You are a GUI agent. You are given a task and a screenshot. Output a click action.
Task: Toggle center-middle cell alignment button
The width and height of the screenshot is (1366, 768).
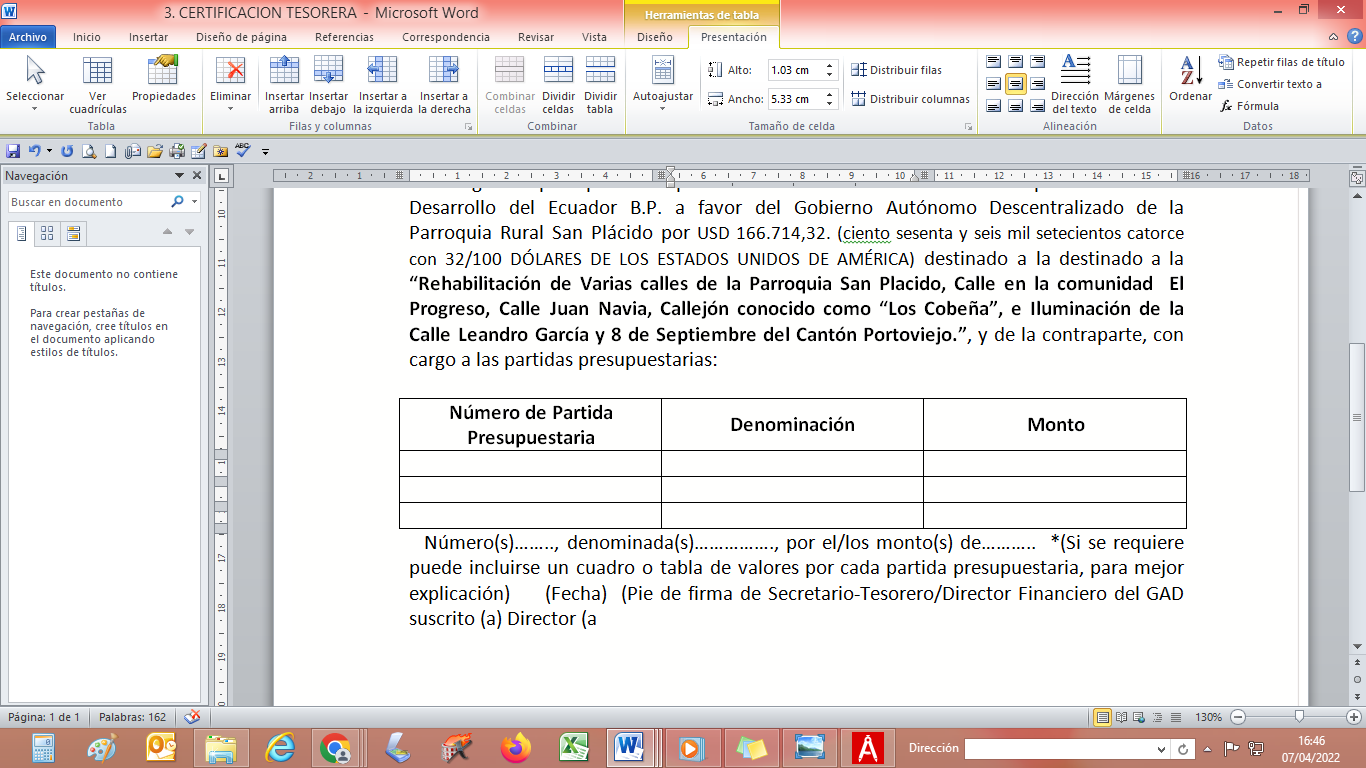click(x=1015, y=84)
